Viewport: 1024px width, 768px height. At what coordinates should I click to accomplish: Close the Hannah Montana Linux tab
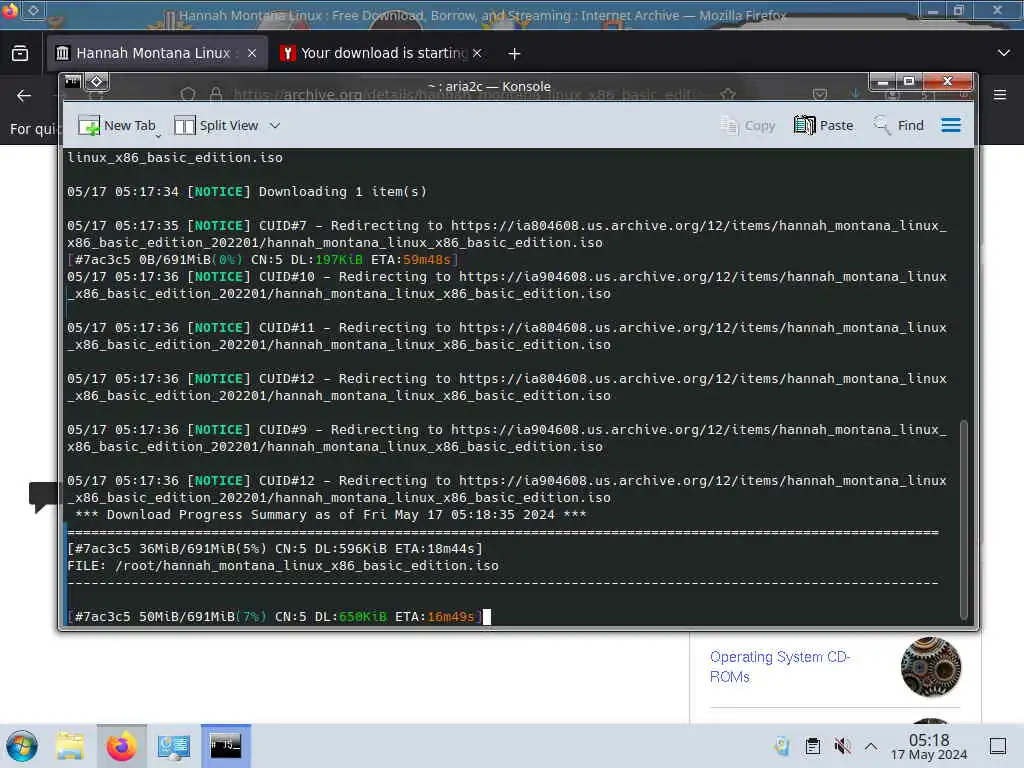point(251,53)
